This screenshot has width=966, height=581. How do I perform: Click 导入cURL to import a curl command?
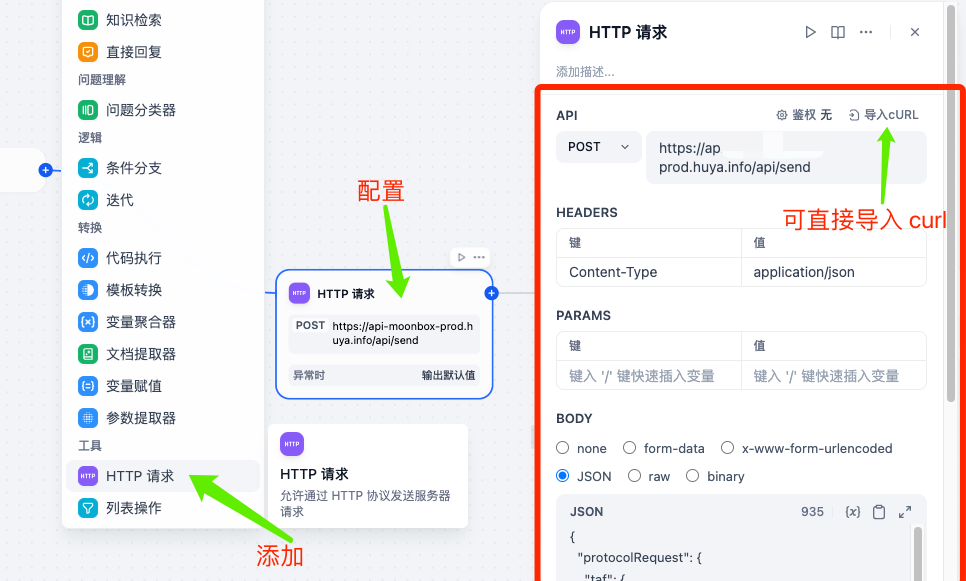coord(883,115)
